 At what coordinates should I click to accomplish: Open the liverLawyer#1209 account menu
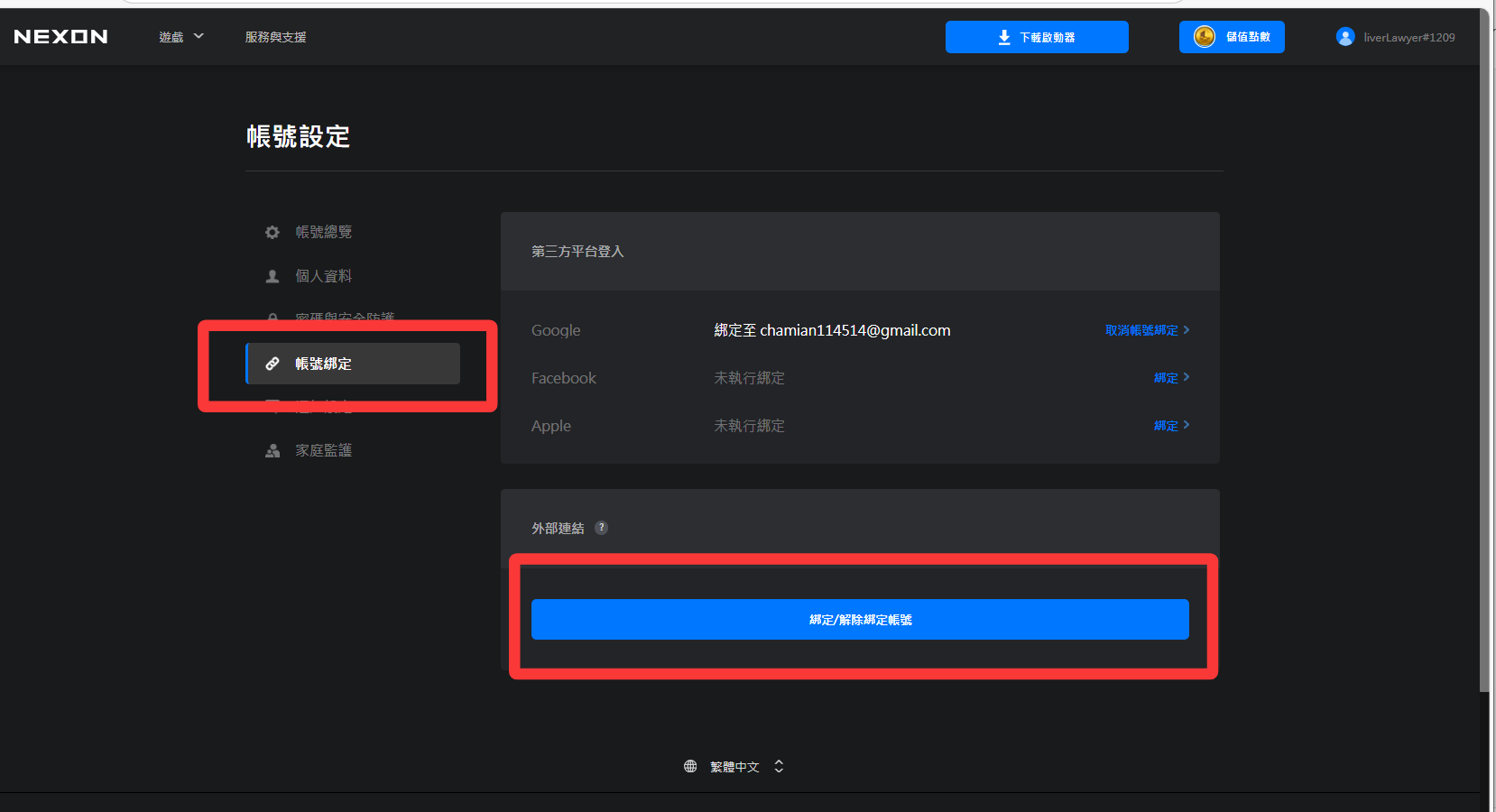click(1408, 37)
